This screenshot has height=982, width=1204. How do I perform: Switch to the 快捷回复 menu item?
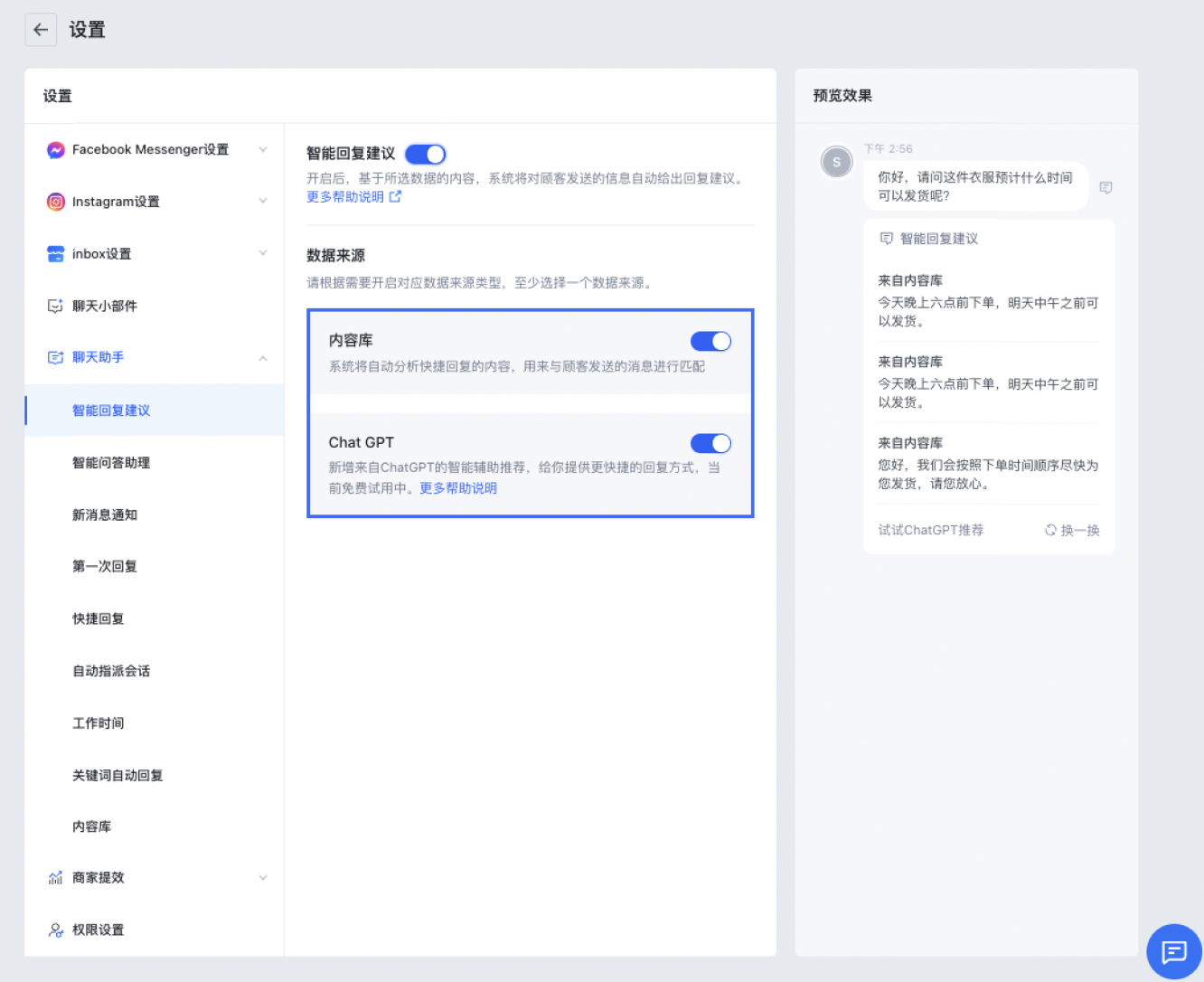point(99,618)
